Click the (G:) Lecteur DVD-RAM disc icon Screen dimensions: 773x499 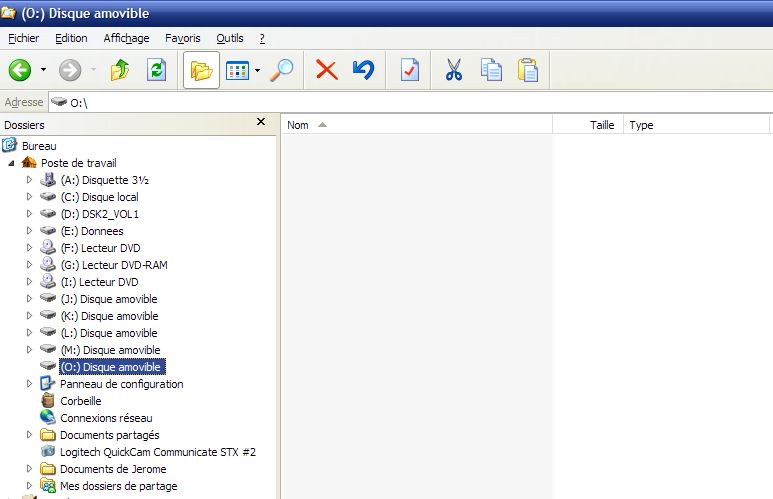(48, 264)
